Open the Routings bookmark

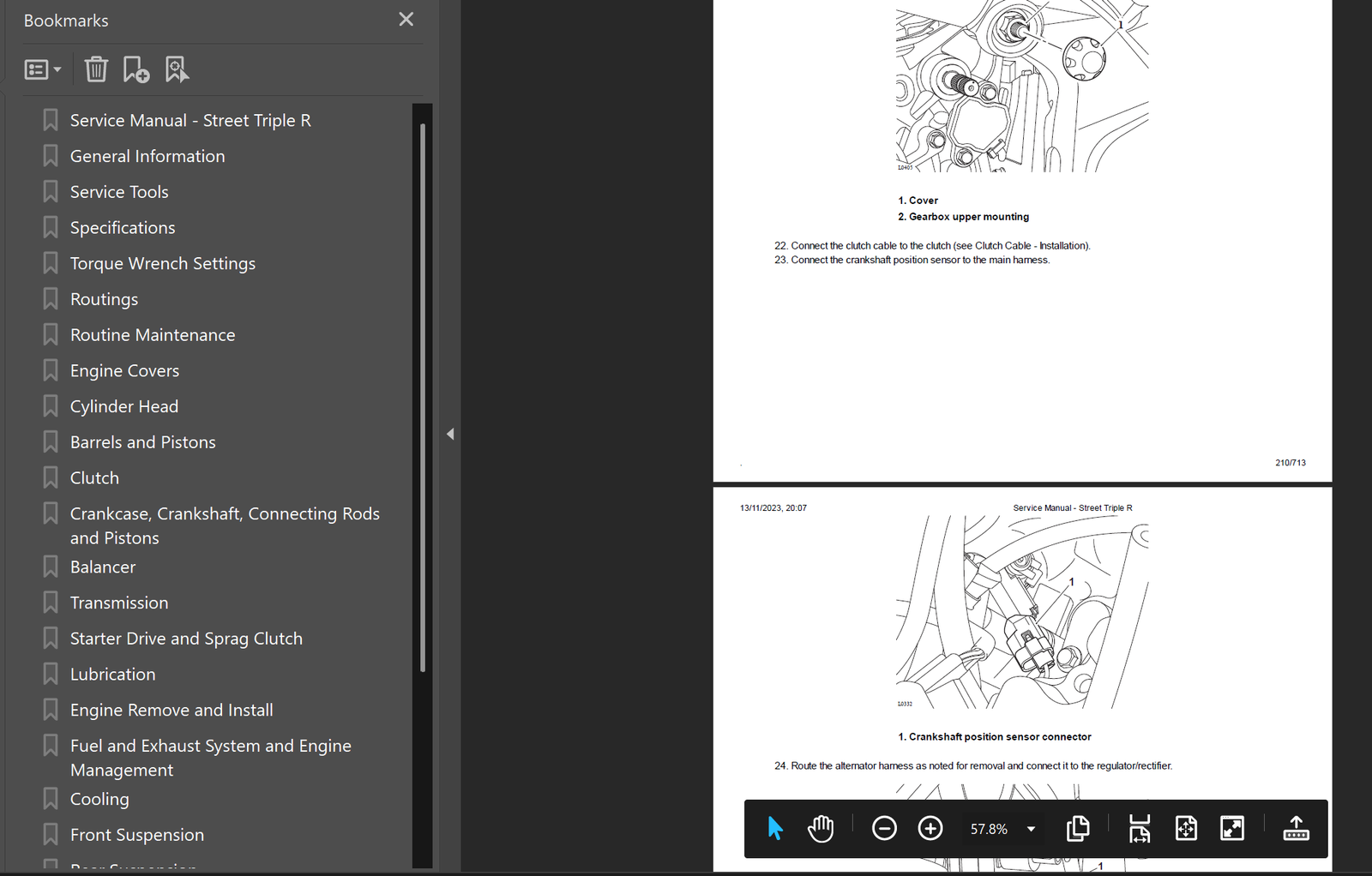tap(104, 300)
